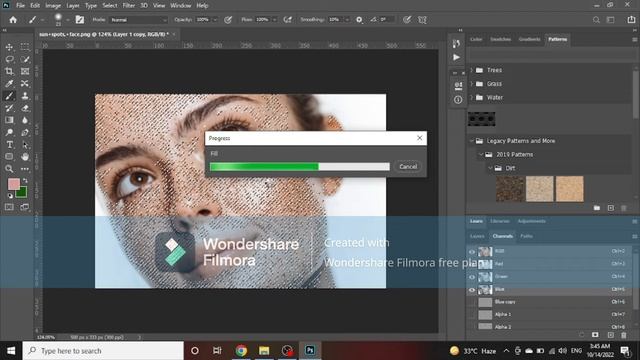
Task: Open the Filter menu
Action: tap(129, 6)
